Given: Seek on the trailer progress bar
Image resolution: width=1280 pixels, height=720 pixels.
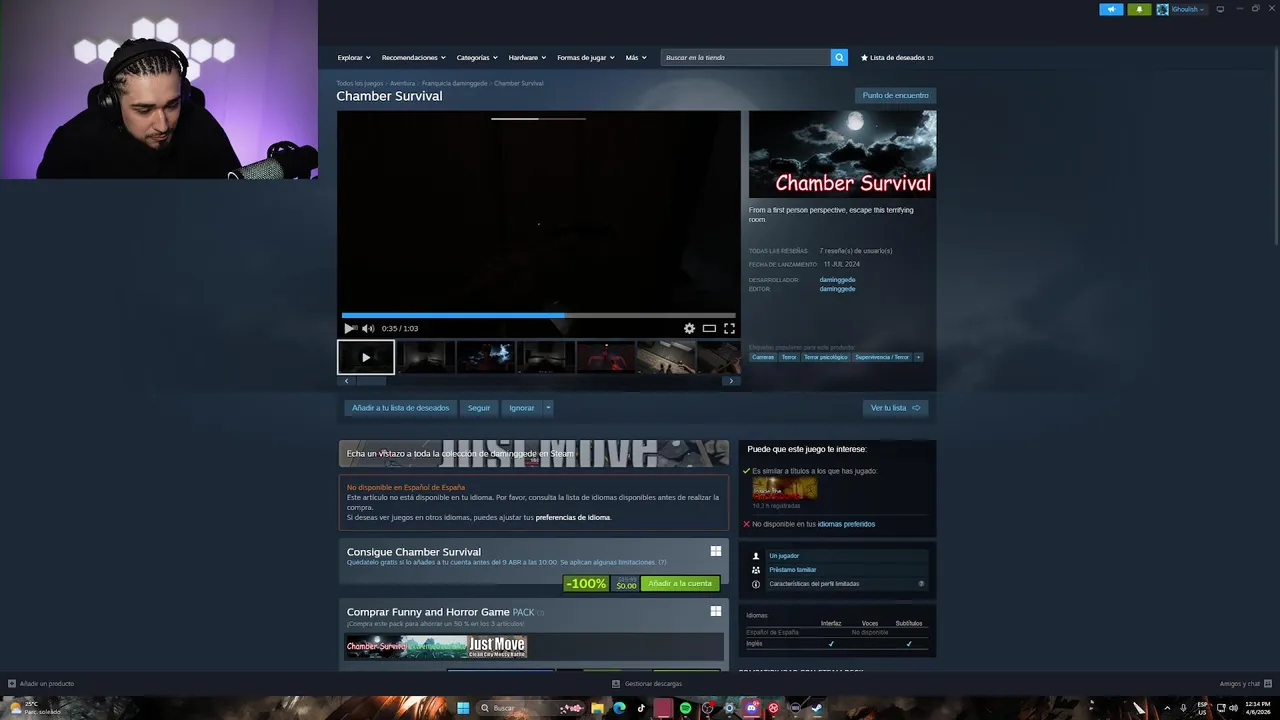Looking at the screenshot, I should 538,315.
